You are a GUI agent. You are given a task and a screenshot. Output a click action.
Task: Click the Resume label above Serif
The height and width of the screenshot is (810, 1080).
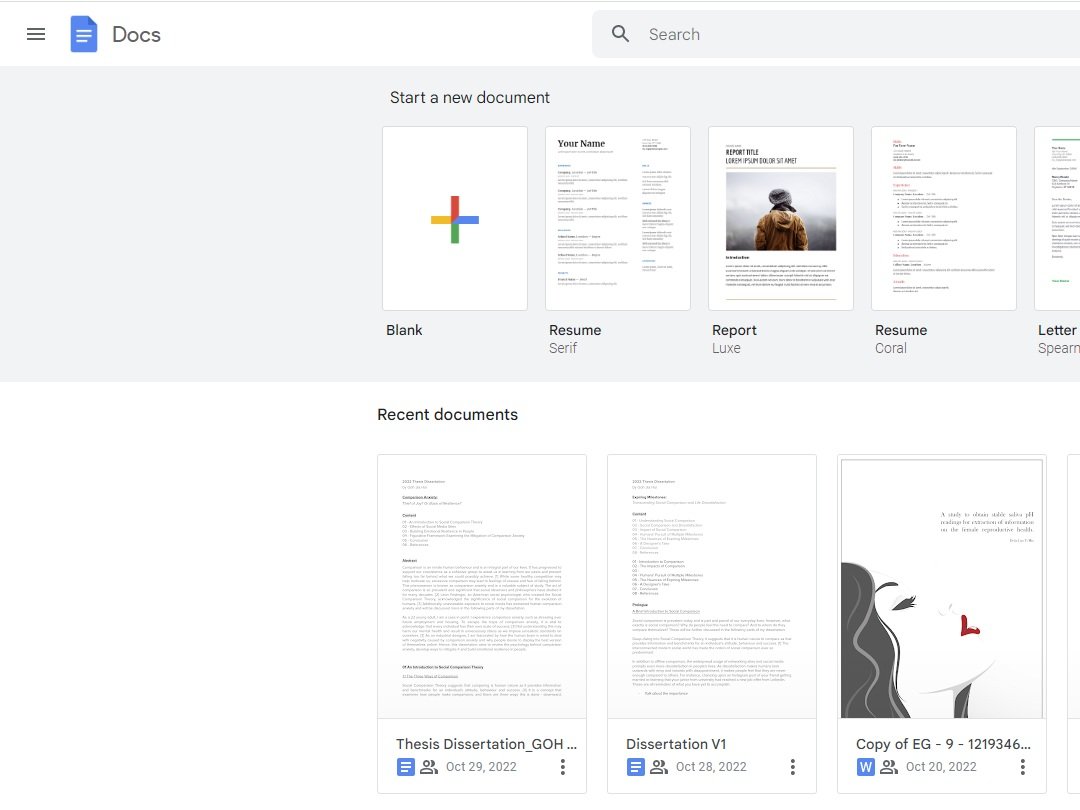point(575,330)
